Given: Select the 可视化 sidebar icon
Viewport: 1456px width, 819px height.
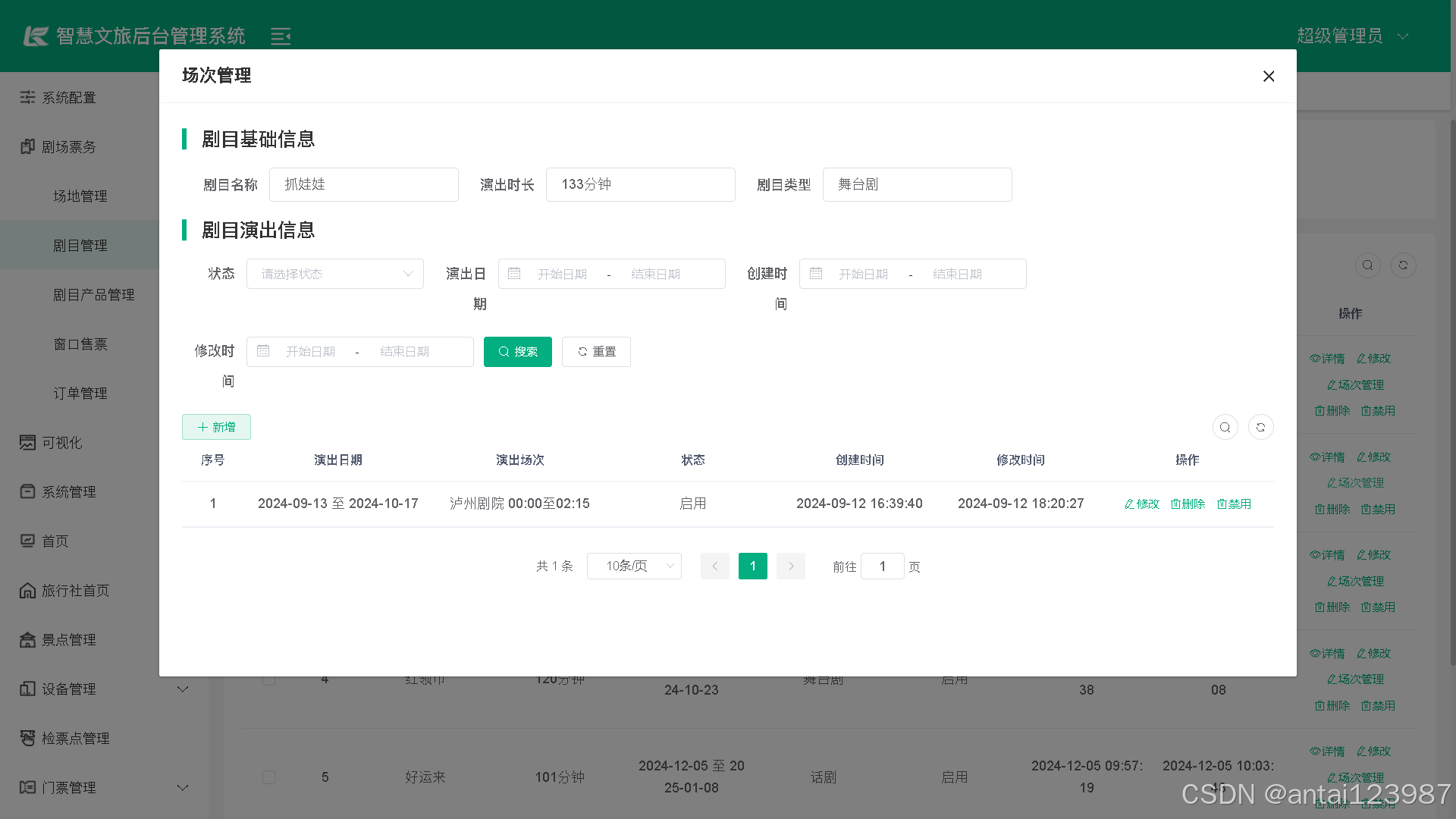Looking at the screenshot, I should click(x=27, y=442).
